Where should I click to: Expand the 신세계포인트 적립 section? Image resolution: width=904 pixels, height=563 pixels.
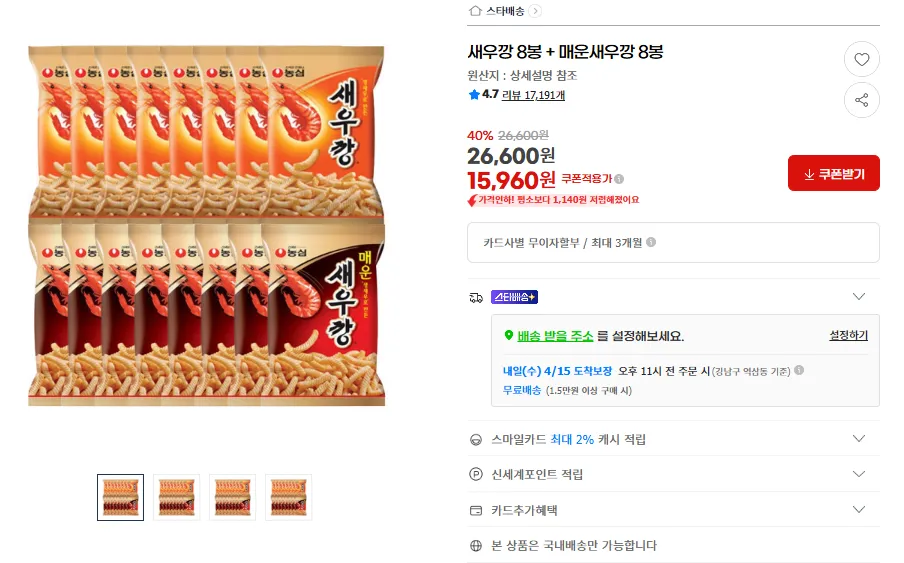click(858, 474)
